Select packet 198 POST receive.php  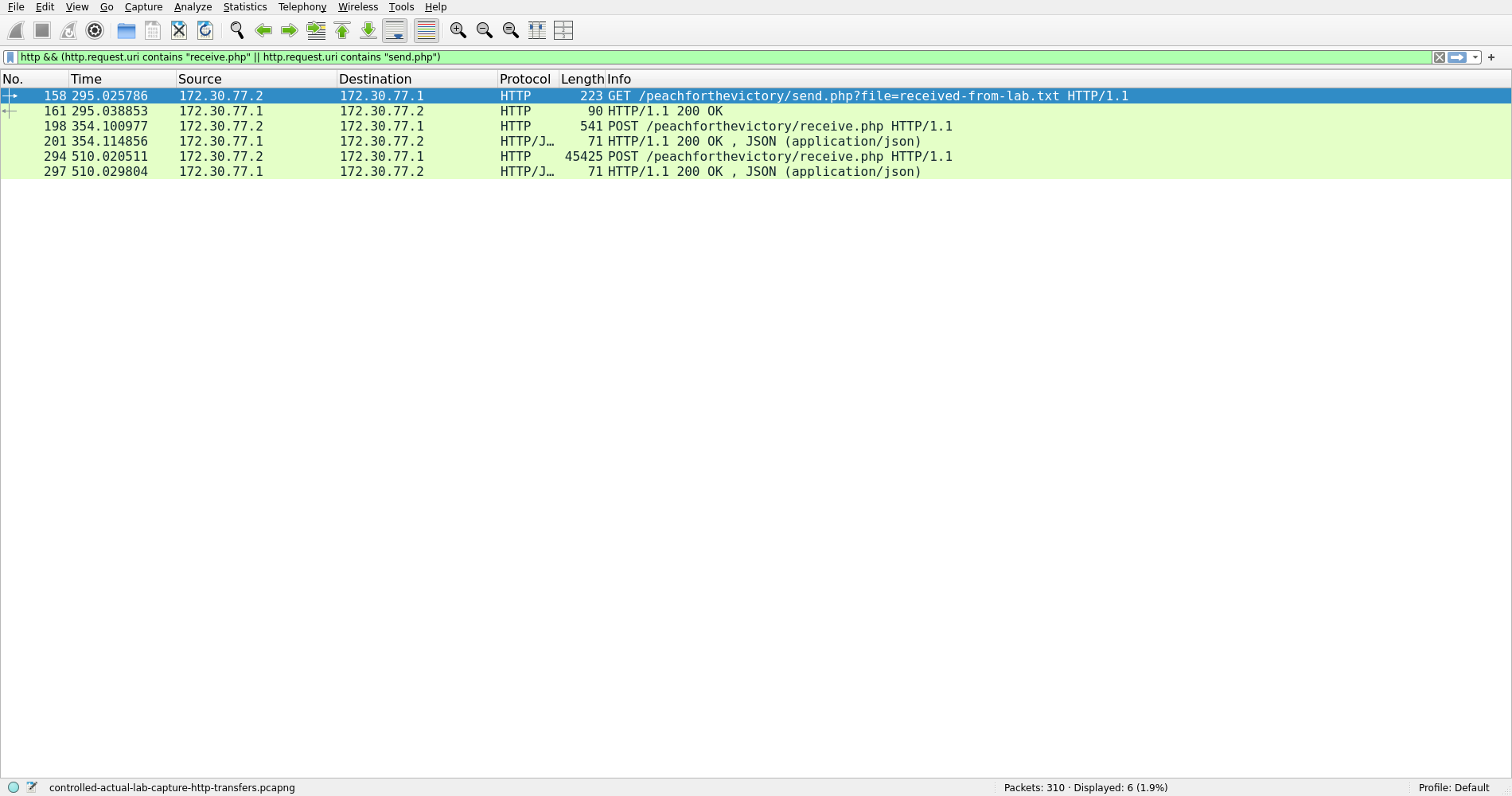pyautogui.click(x=756, y=126)
